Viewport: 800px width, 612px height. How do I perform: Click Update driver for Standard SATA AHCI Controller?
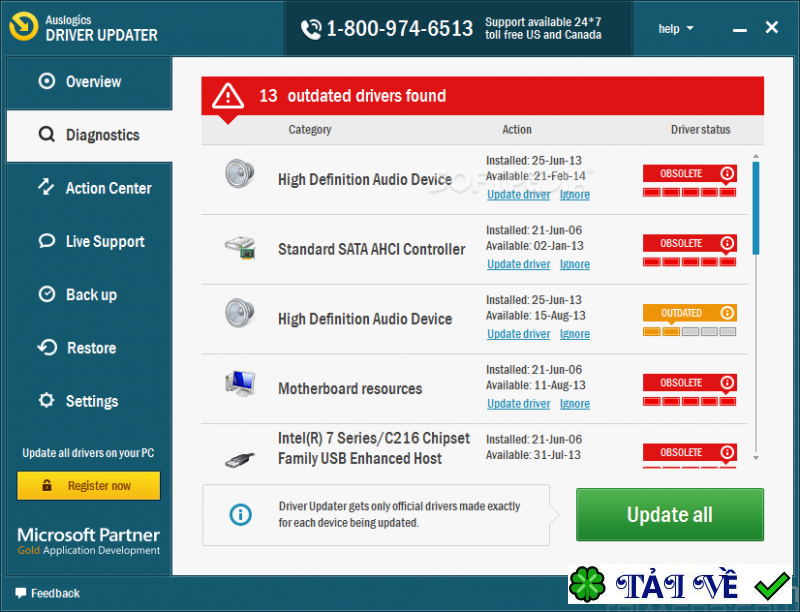[x=518, y=264]
